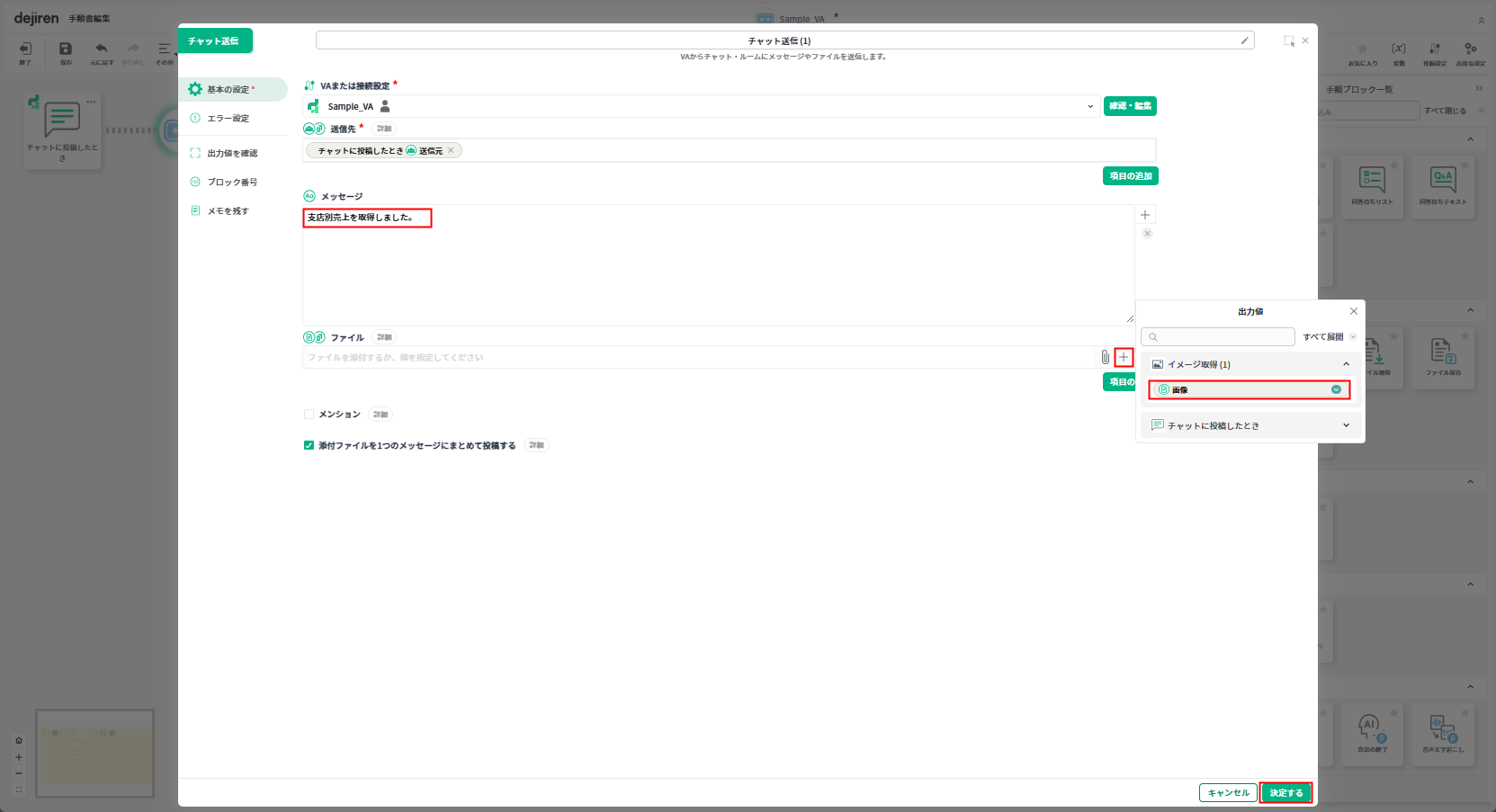Click the paperclip file attach icon
The height and width of the screenshot is (812, 1496).
click(1105, 358)
